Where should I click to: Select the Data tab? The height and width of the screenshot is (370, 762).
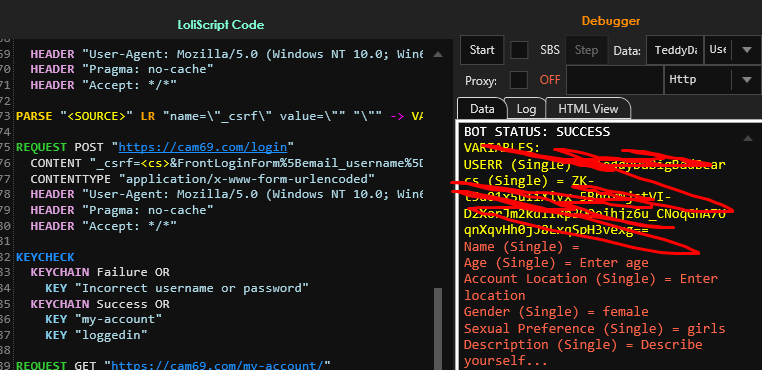(x=482, y=109)
